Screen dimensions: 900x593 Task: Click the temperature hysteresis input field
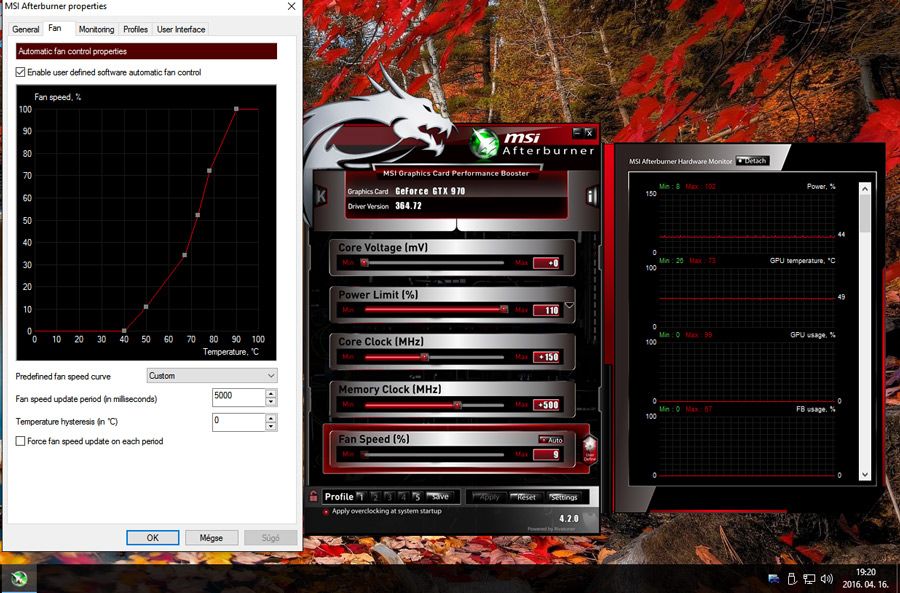coord(238,422)
